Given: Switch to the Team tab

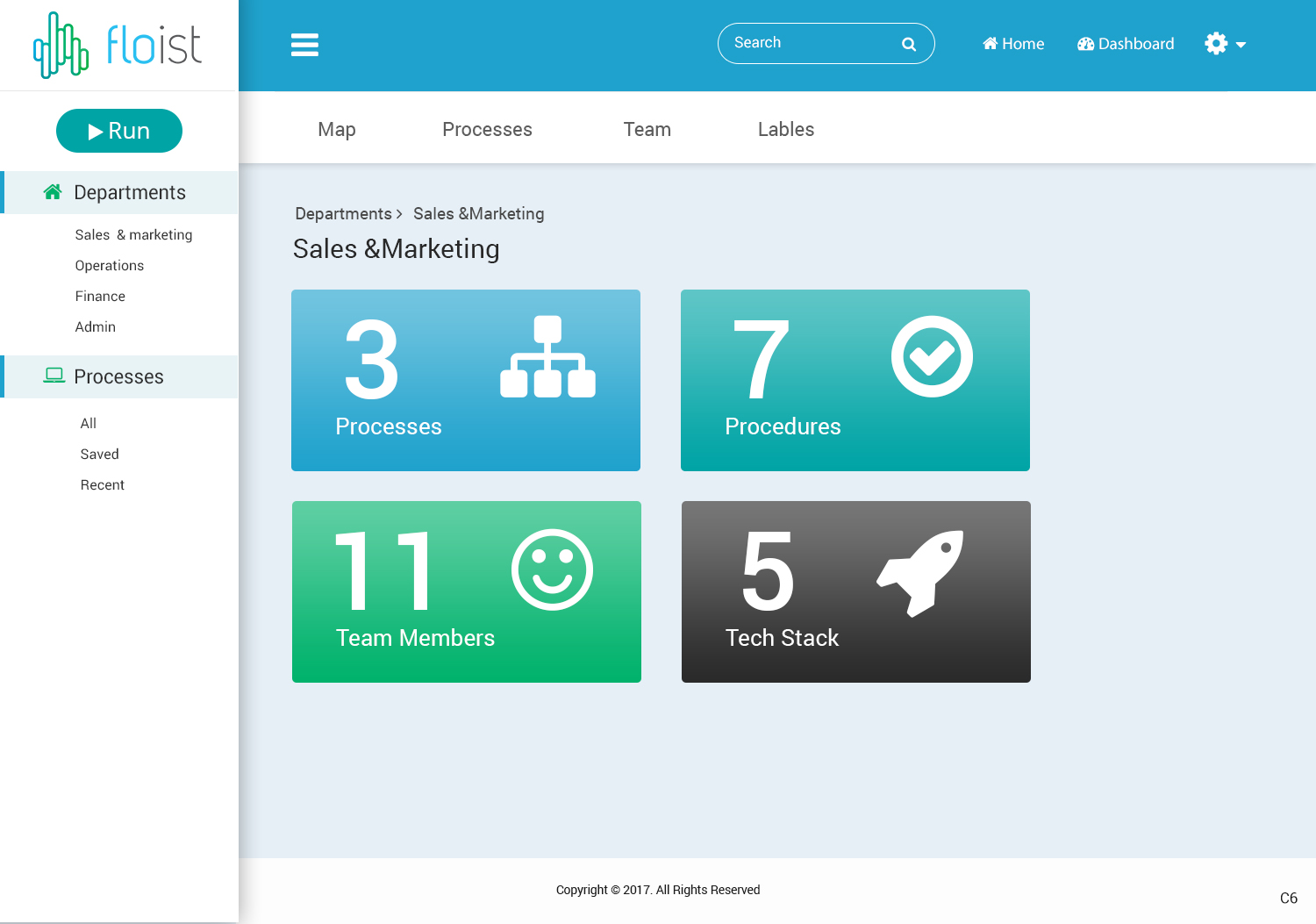Looking at the screenshot, I should (x=647, y=129).
